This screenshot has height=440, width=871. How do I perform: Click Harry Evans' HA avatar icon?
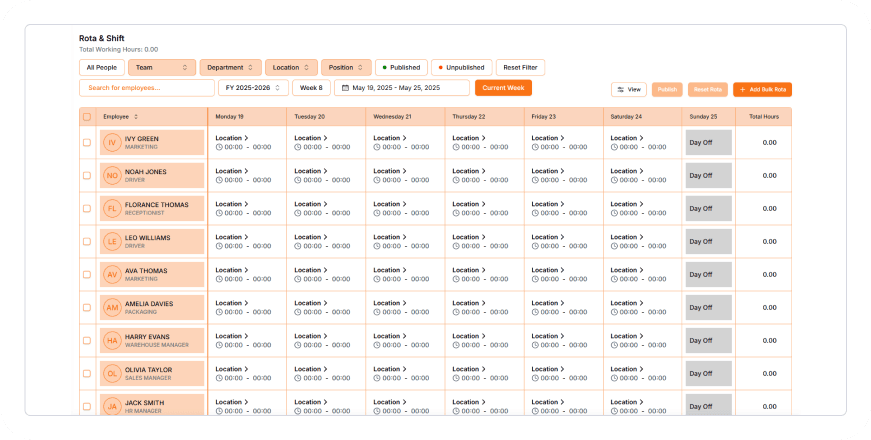(x=112, y=341)
